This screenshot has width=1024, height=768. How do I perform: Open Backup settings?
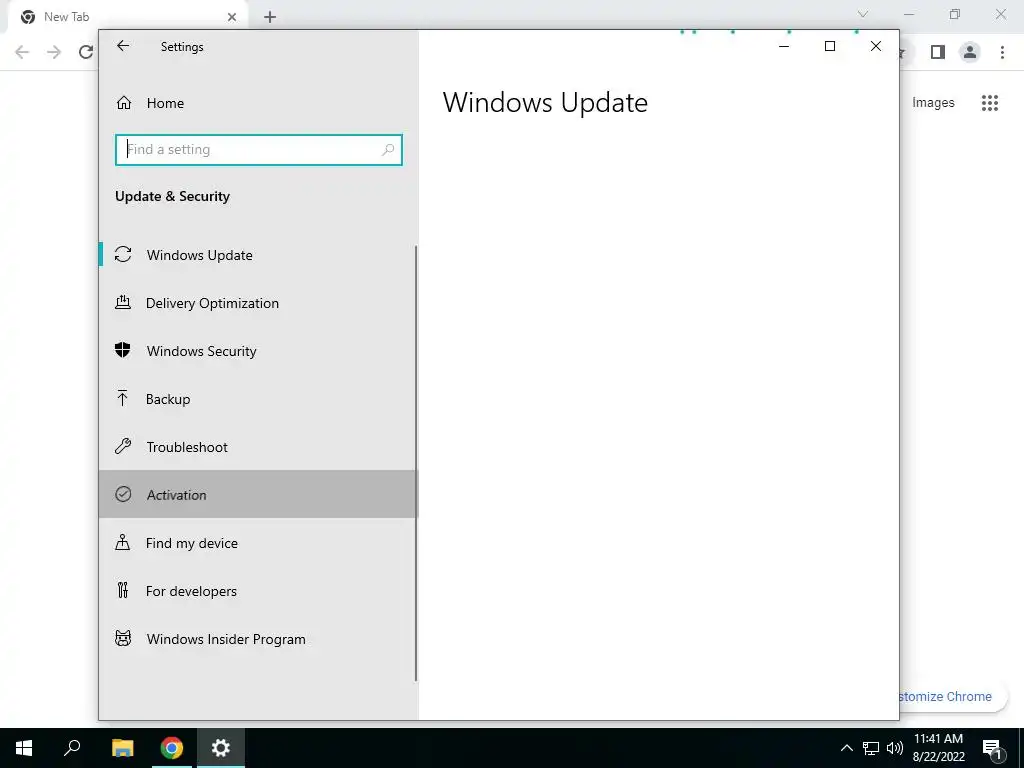(258, 399)
